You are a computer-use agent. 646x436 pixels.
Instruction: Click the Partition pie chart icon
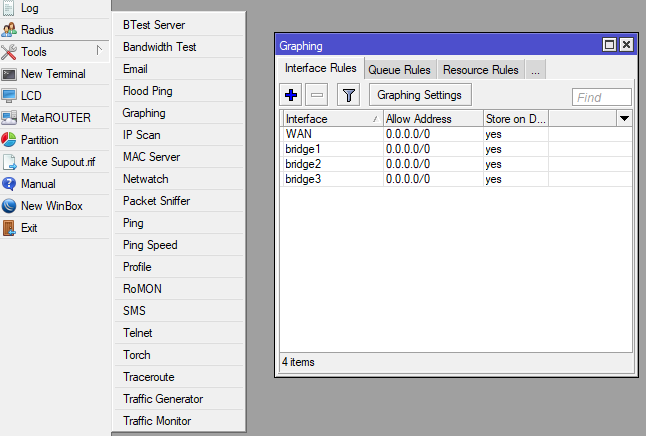tap(10, 140)
